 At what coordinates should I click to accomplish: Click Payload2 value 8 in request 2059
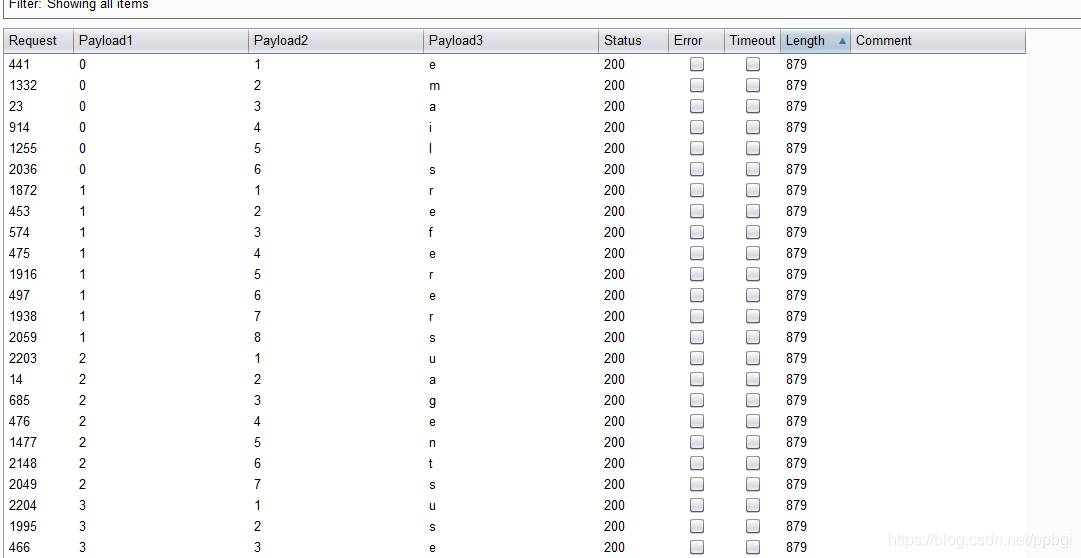[257, 337]
